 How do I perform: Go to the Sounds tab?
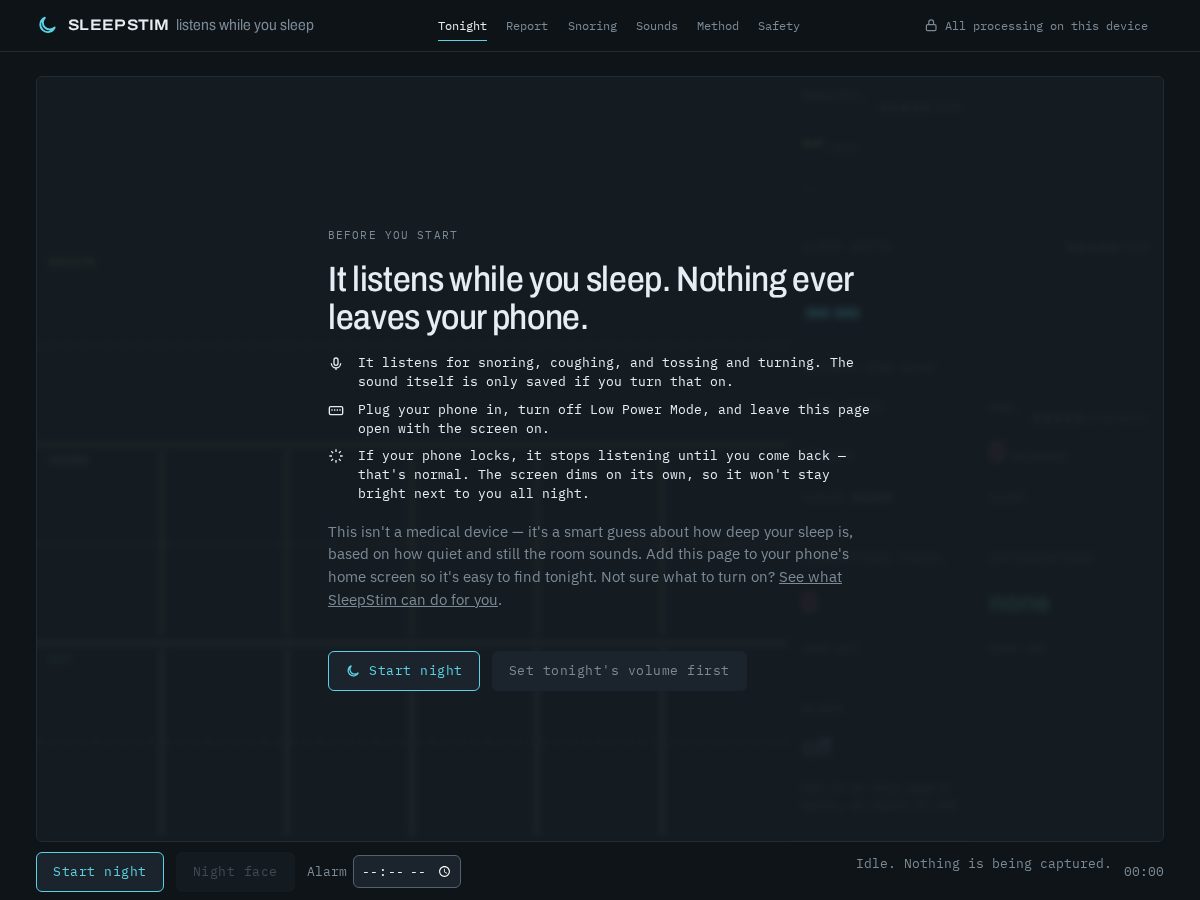point(657,26)
